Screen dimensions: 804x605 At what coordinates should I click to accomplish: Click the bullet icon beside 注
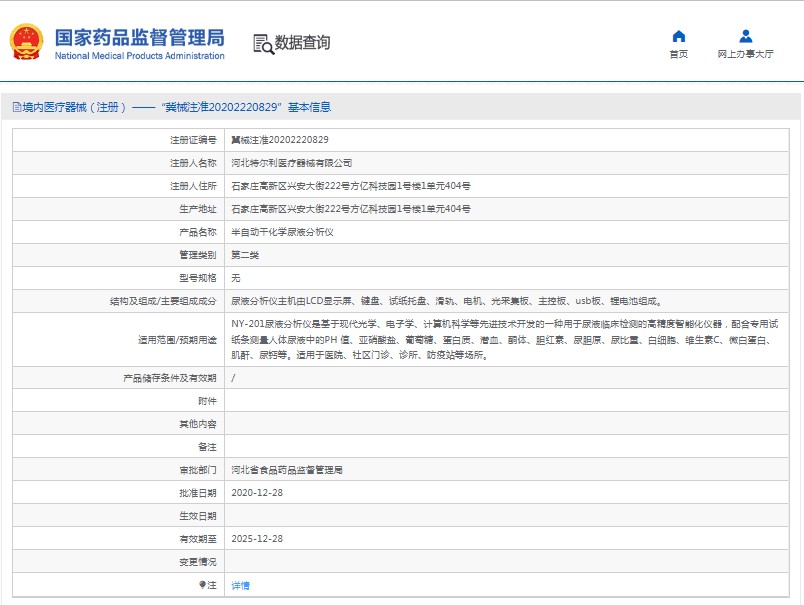point(202,584)
